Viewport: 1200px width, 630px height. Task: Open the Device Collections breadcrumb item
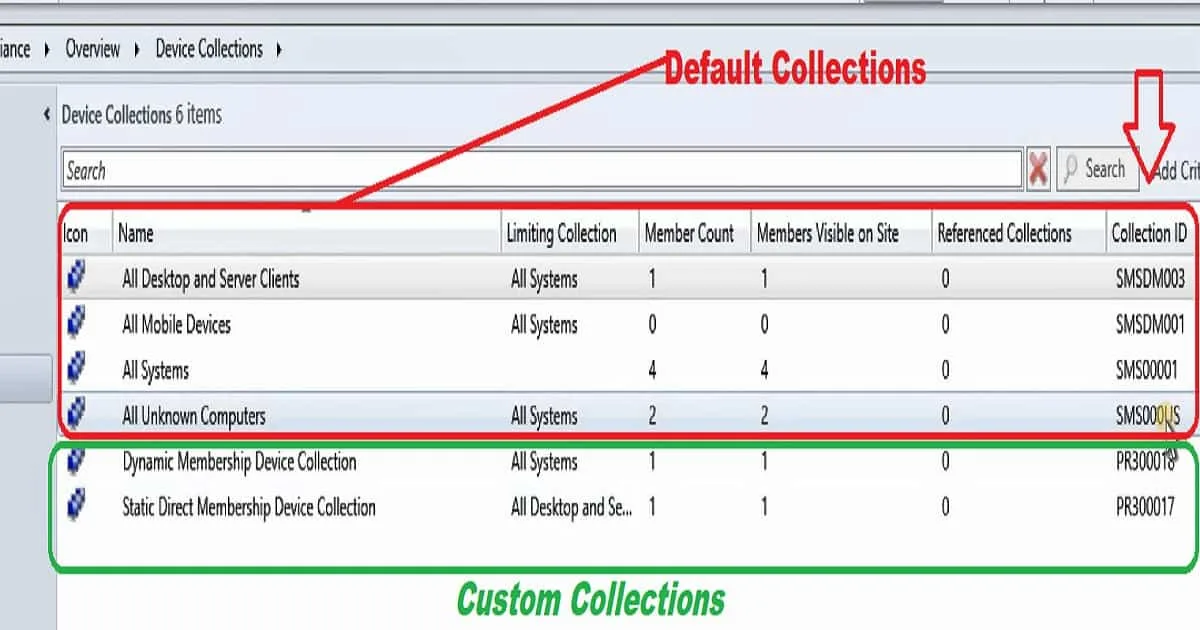(208, 49)
